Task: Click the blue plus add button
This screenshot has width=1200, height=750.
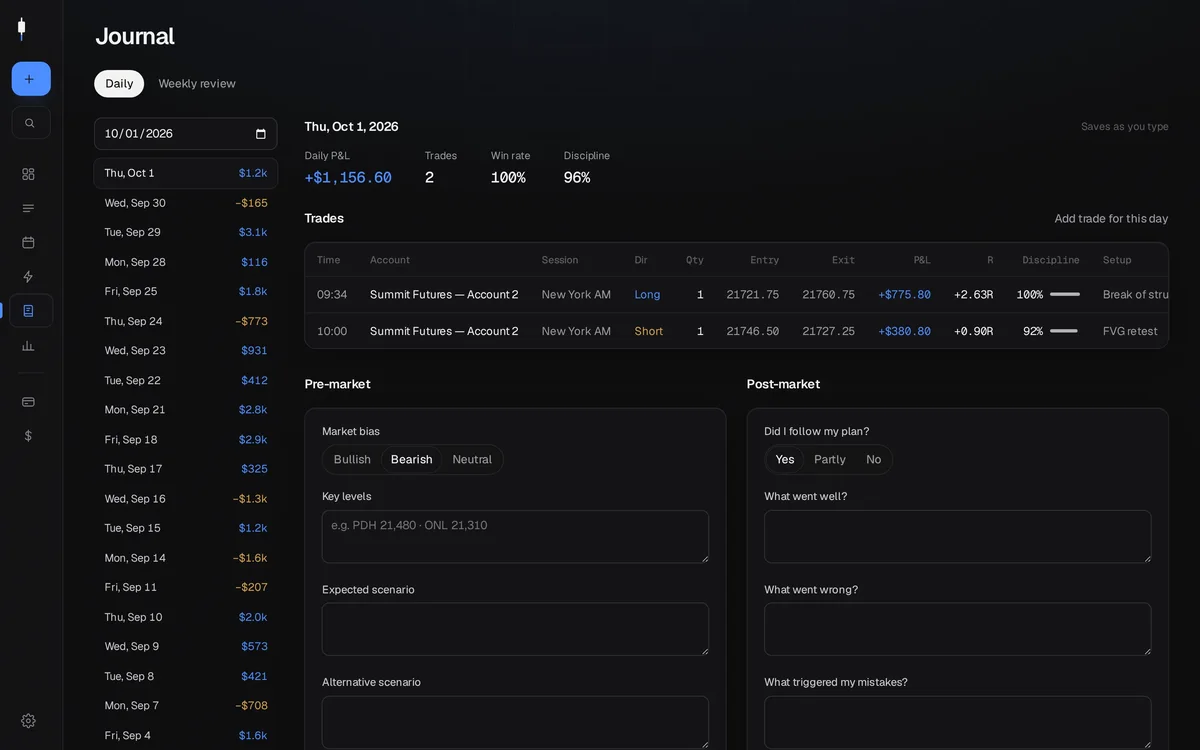Action: point(31,79)
